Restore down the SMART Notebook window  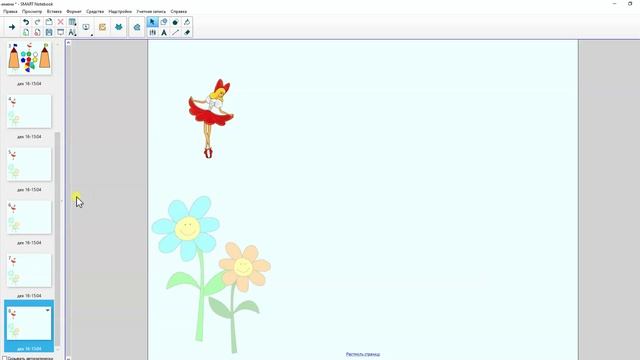(x=630, y=4)
